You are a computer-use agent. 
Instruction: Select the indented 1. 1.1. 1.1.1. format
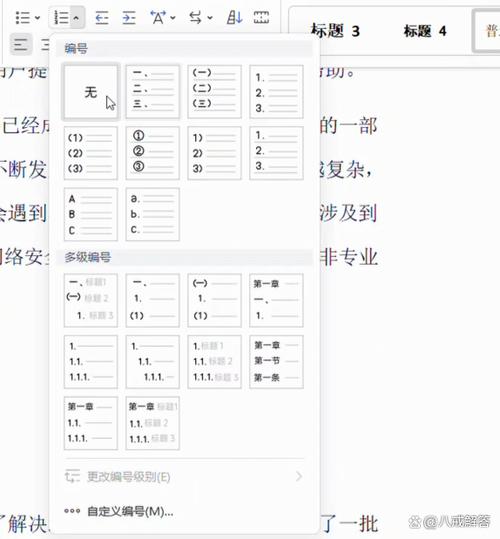(x=153, y=362)
